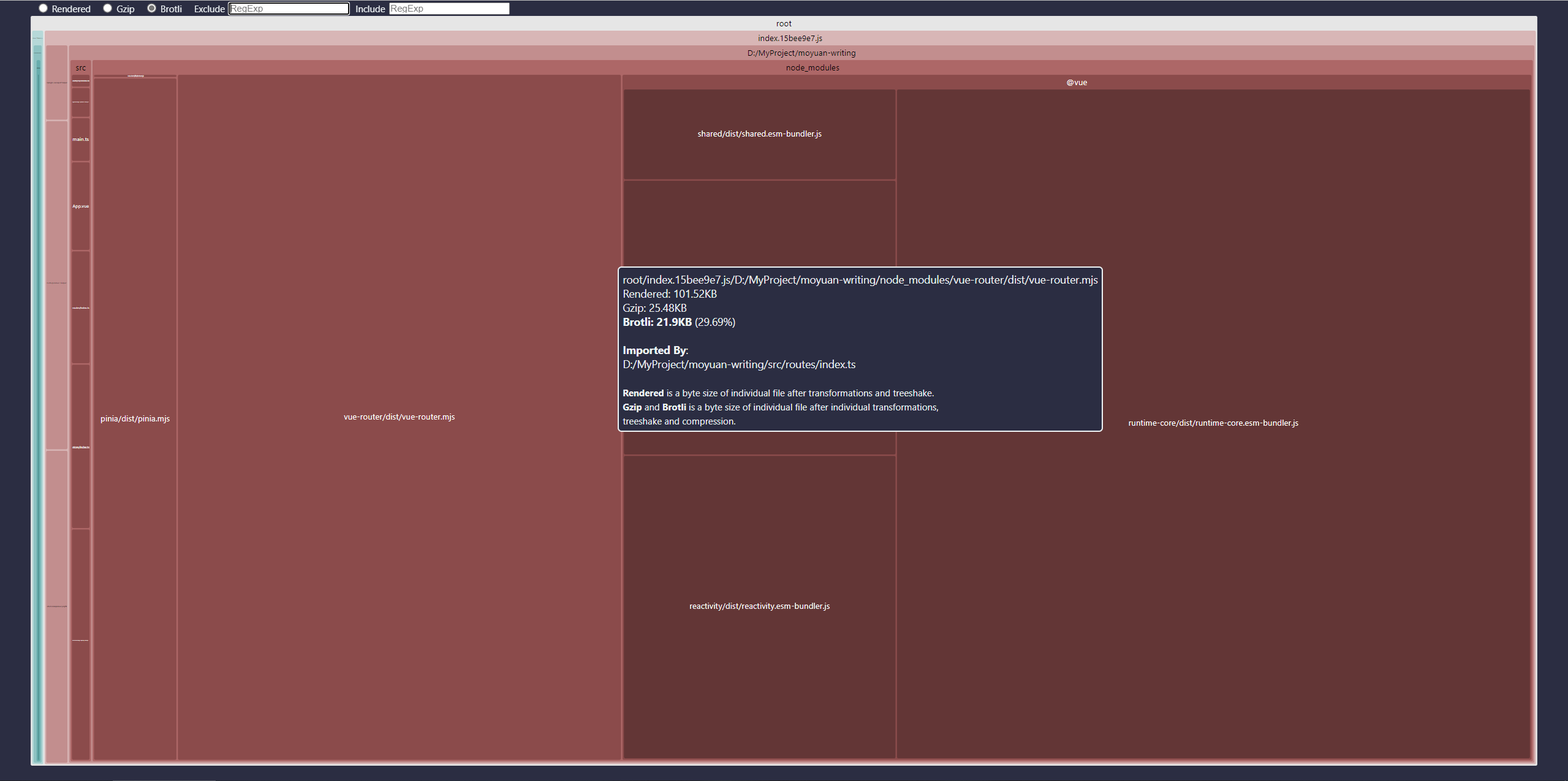Click the Imported By path src/routes/index.ts
This screenshot has height=781, width=1568.
pyautogui.click(x=739, y=364)
